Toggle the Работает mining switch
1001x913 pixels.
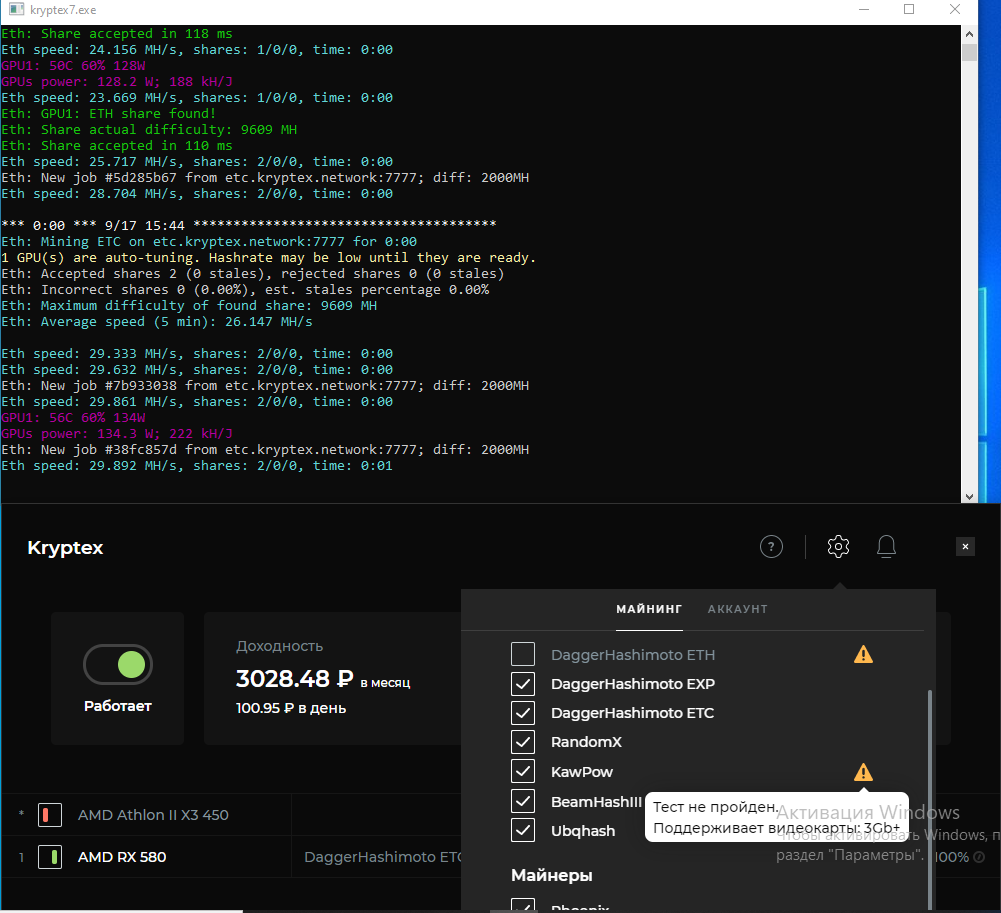[118, 664]
